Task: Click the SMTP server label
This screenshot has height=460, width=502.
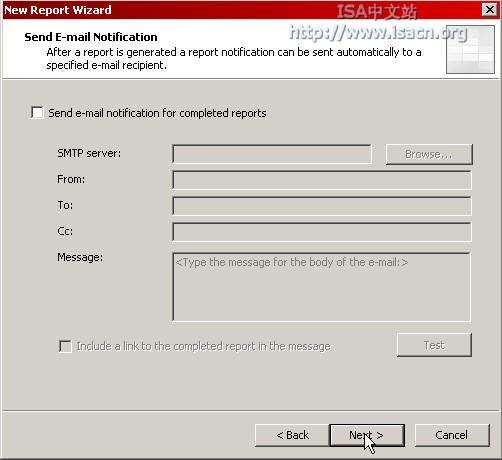Action: click(x=89, y=153)
